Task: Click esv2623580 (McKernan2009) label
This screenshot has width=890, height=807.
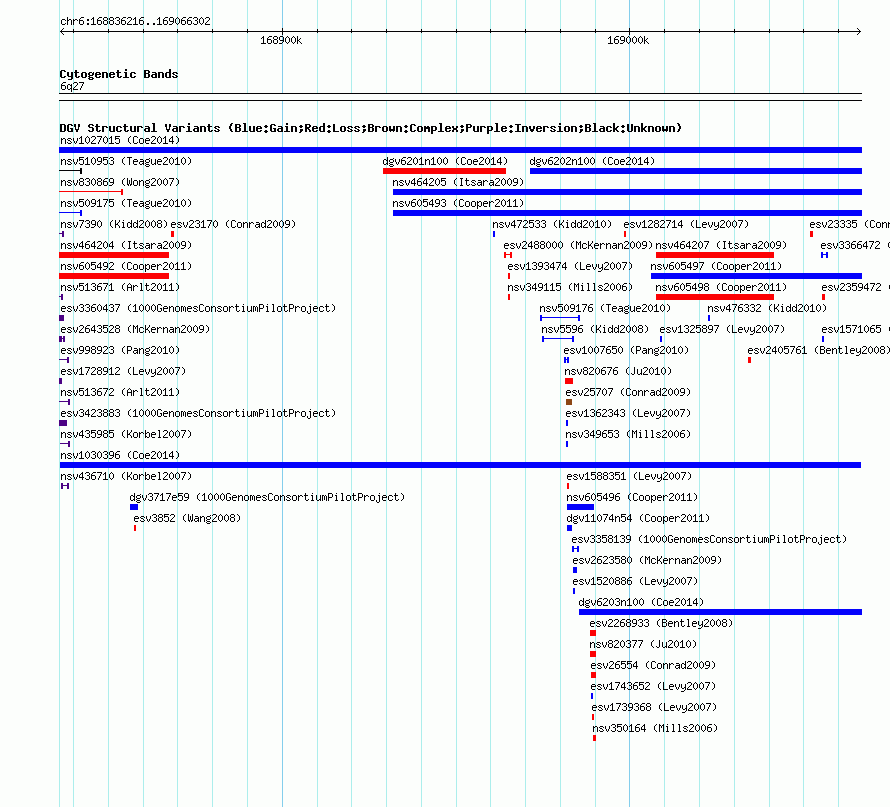Action: click(x=648, y=560)
